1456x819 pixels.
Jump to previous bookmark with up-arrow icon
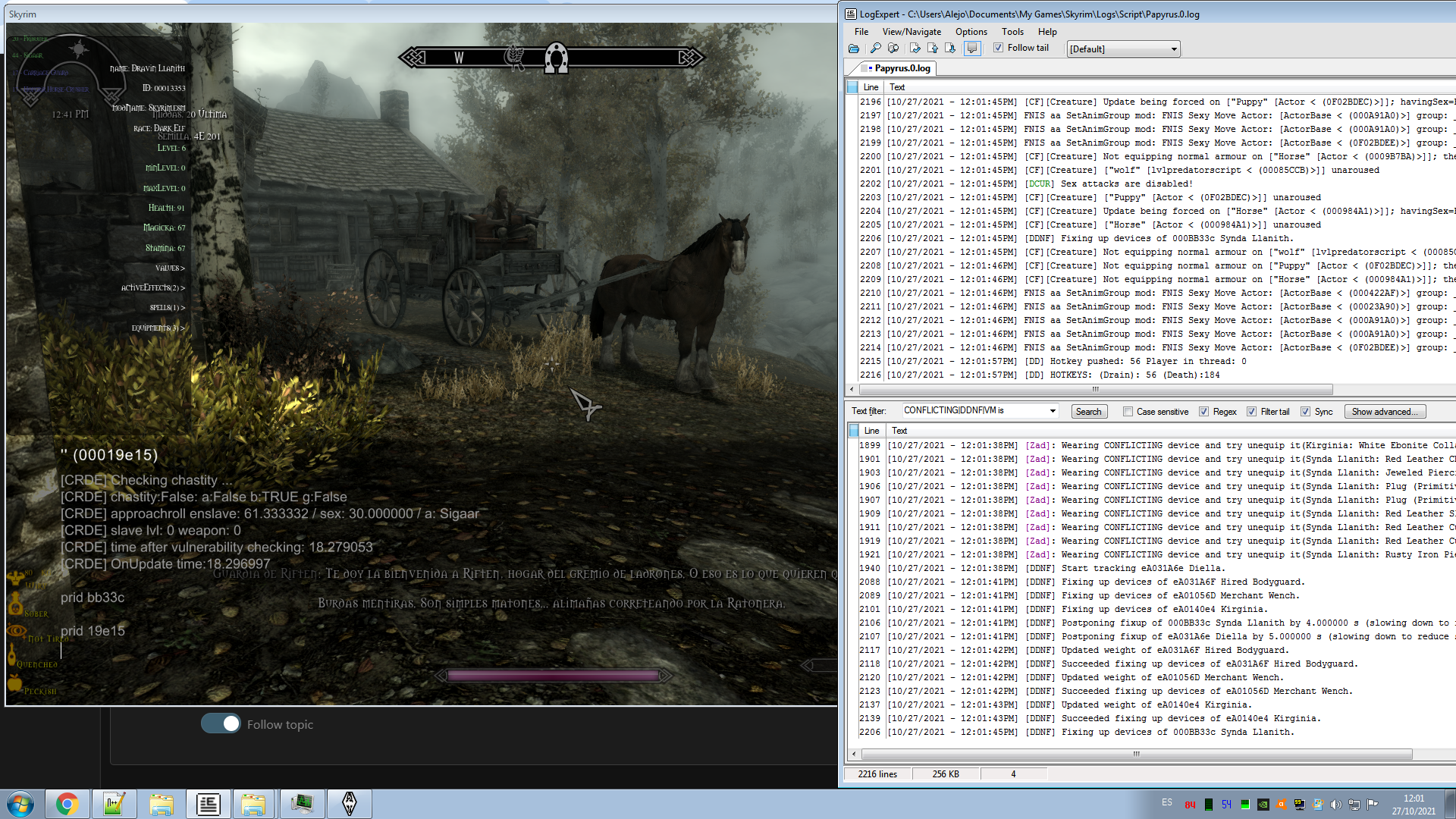pyautogui.click(x=933, y=49)
